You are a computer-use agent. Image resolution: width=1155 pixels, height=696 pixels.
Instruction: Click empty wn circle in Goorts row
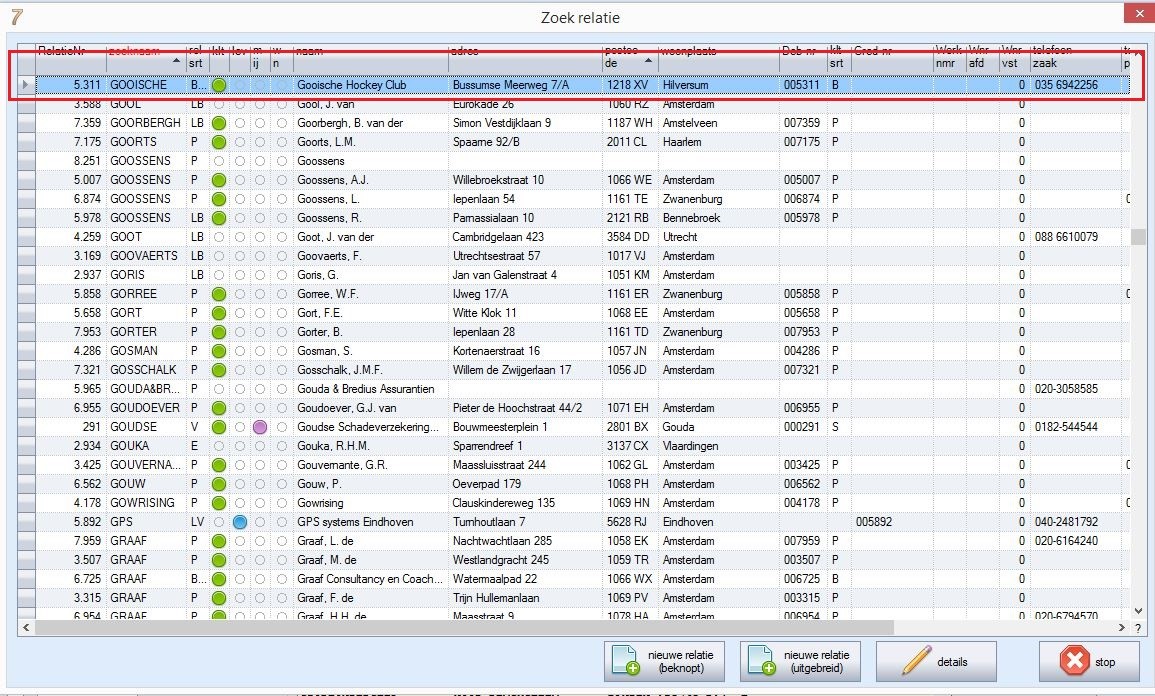(x=281, y=142)
